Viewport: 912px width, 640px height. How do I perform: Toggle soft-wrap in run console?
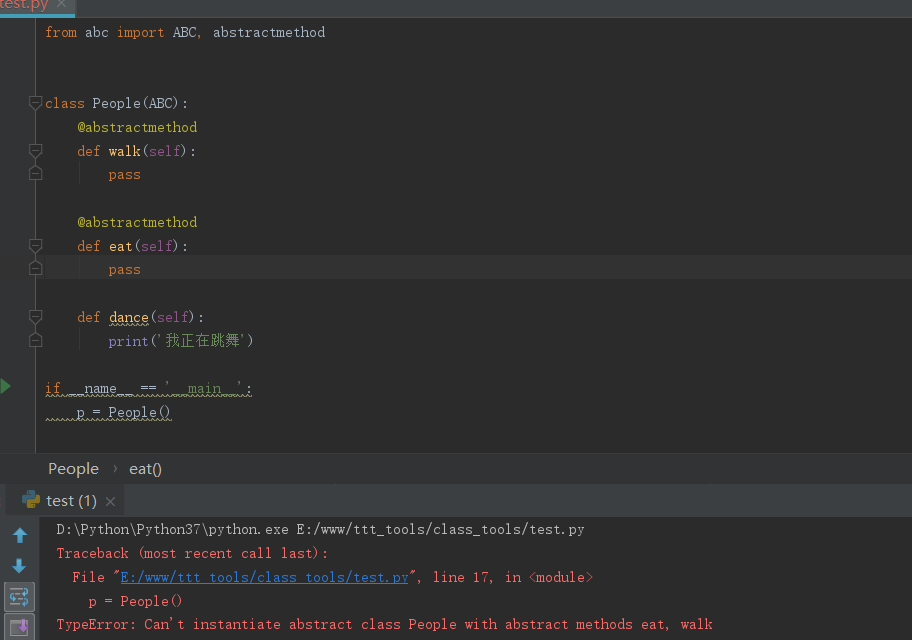coord(19,596)
